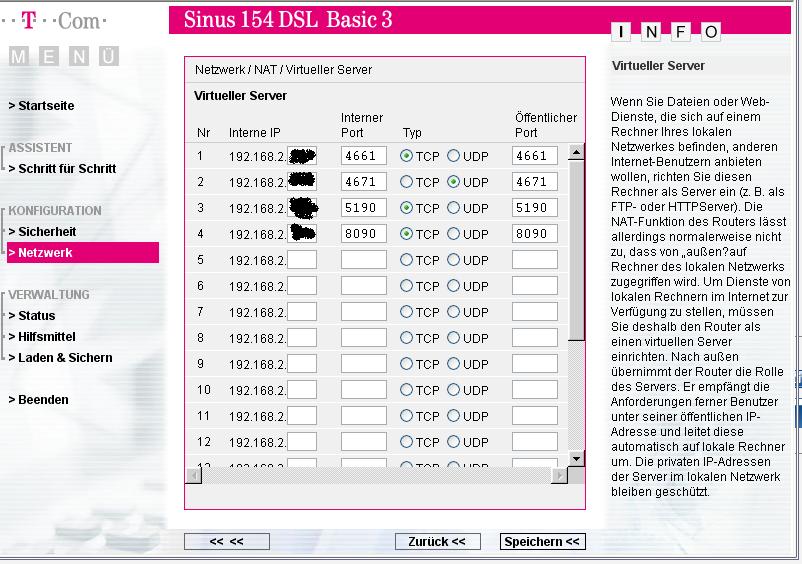The width and height of the screenshot is (802, 564).
Task: Click the internal IP field in row 5
Action: [x=302, y=260]
